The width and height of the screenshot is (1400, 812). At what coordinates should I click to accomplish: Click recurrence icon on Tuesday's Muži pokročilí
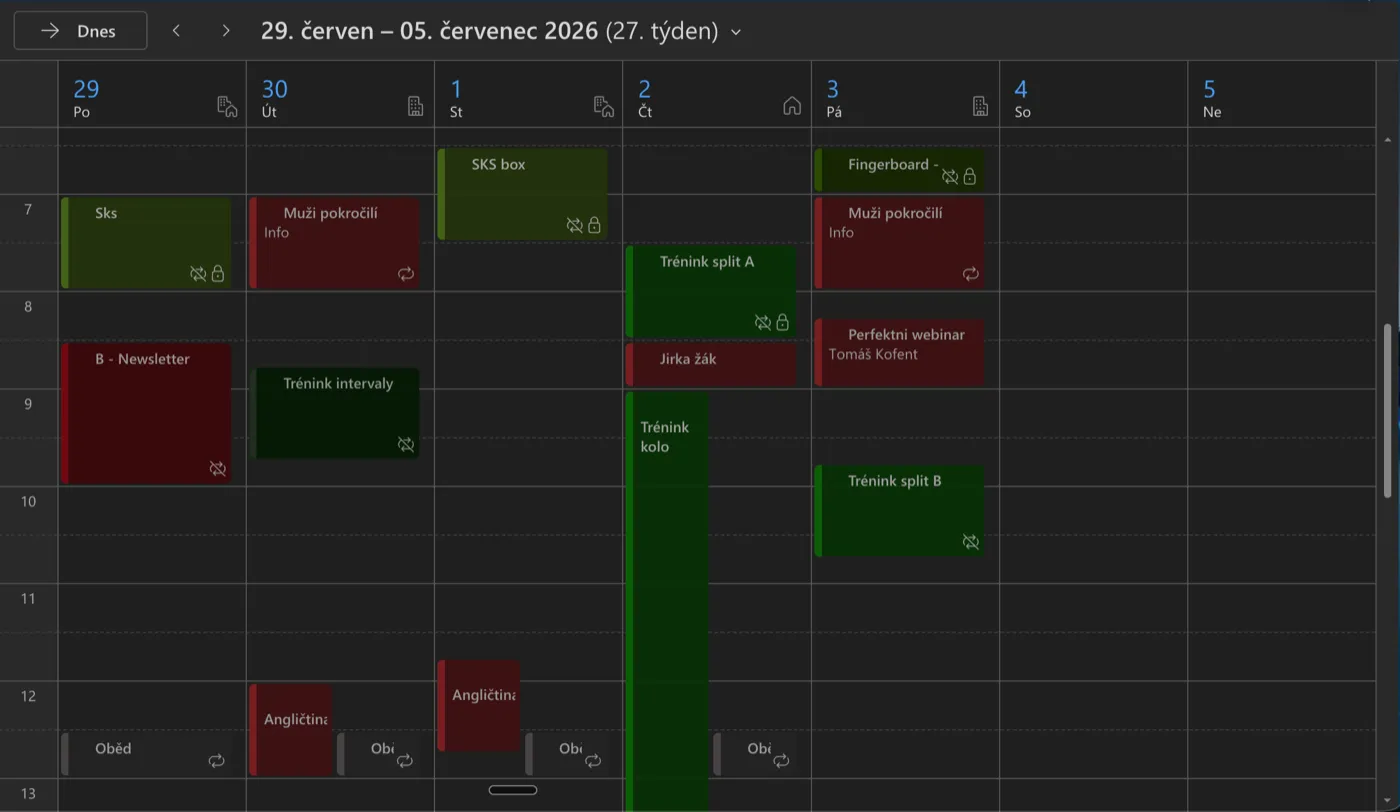tap(406, 274)
